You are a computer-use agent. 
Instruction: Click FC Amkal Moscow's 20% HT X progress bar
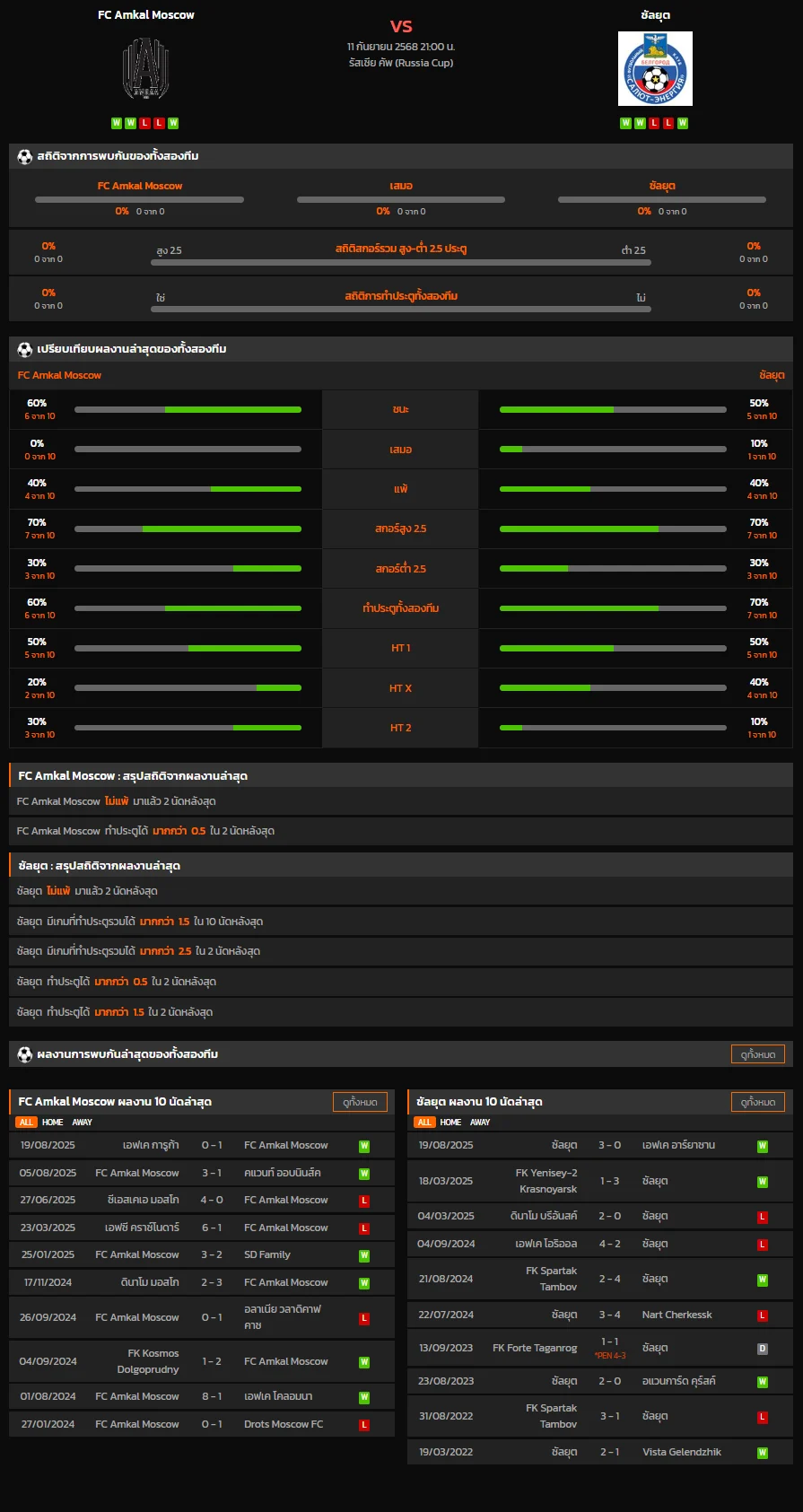click(x=188, y=688)
